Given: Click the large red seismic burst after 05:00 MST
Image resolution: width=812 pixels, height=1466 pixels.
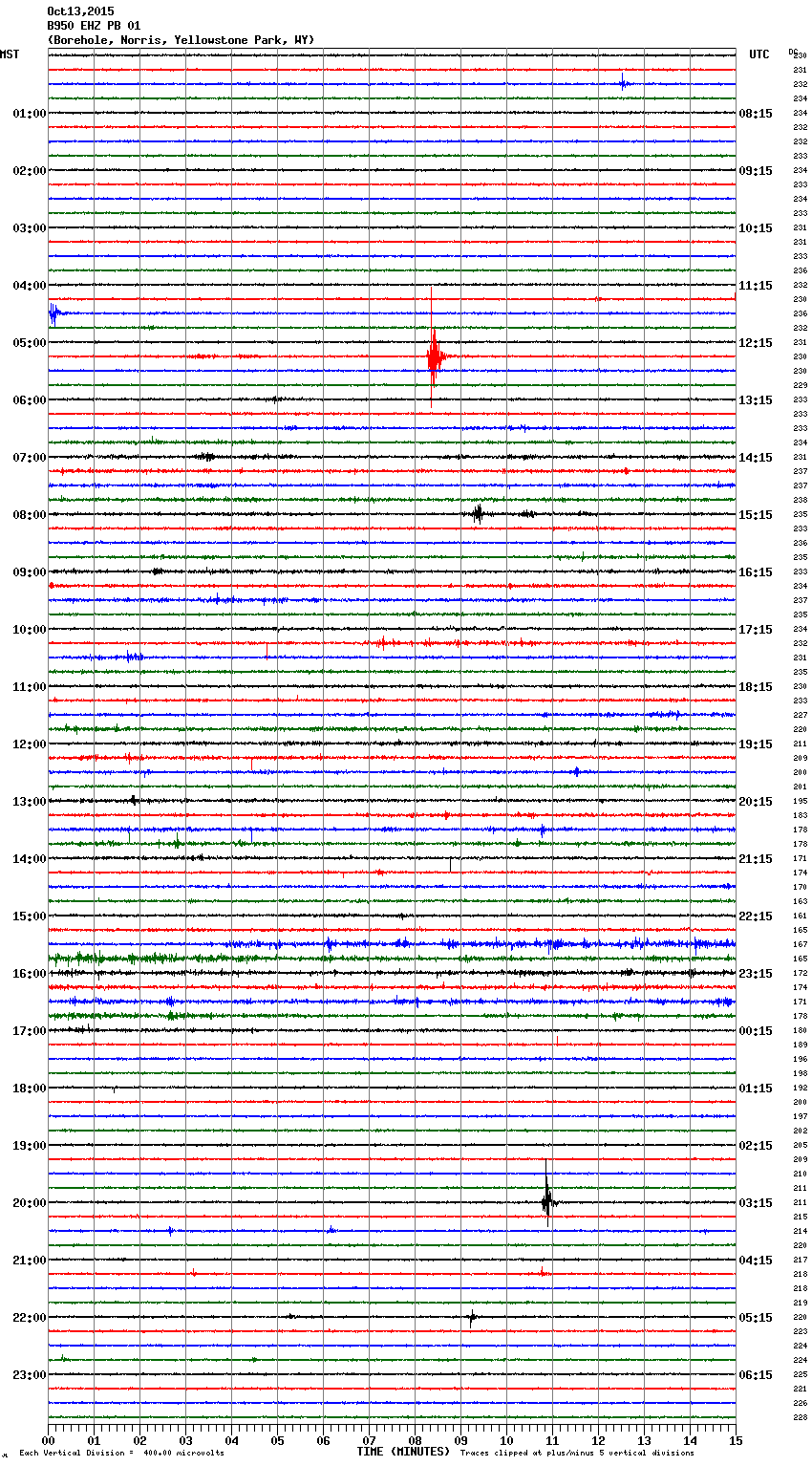Looking at the screenshot, I should (434, 356).
